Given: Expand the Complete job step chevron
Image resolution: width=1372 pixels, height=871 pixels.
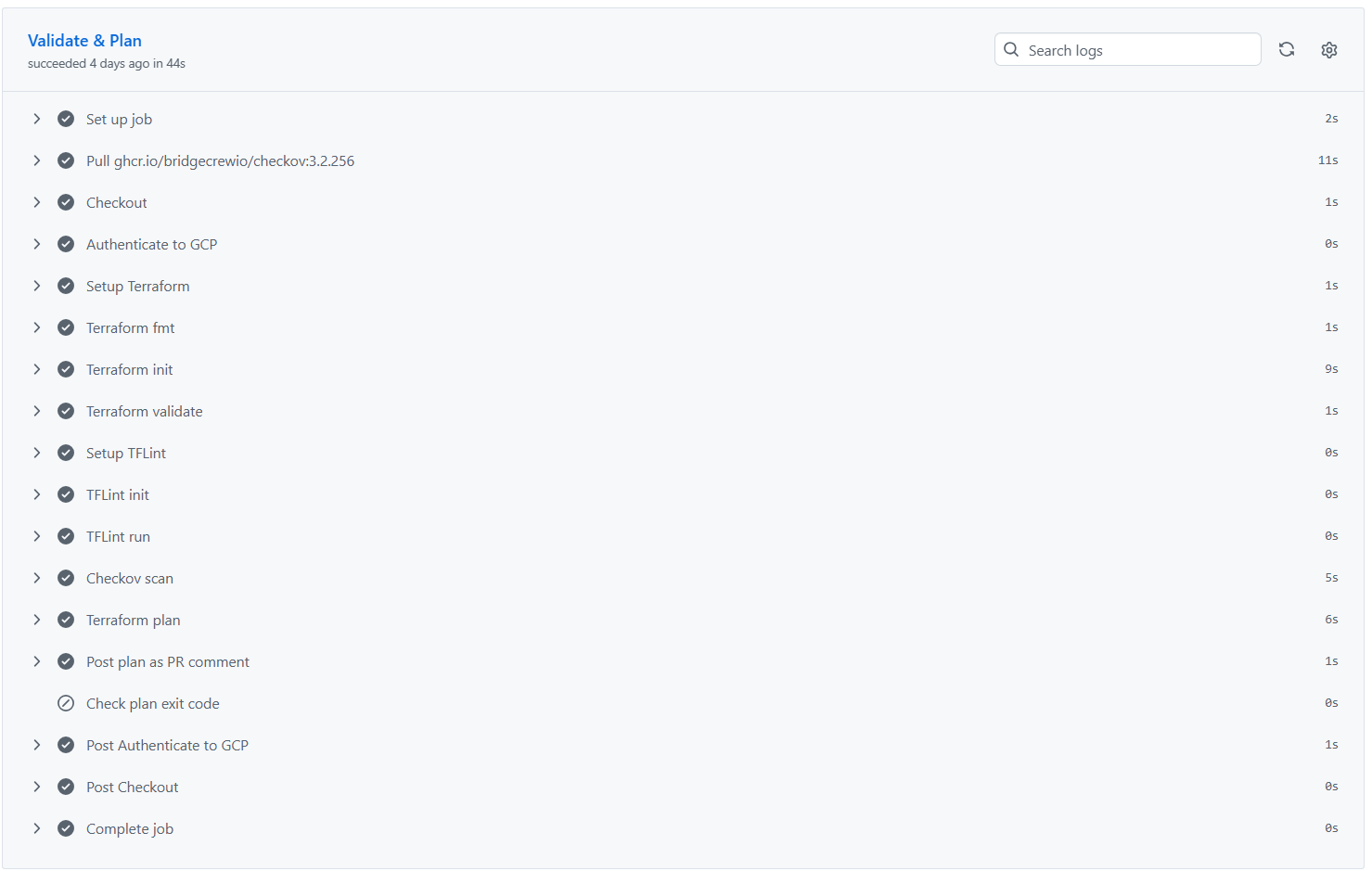Looking at the screenshot, I should click(x=37, y=828).
